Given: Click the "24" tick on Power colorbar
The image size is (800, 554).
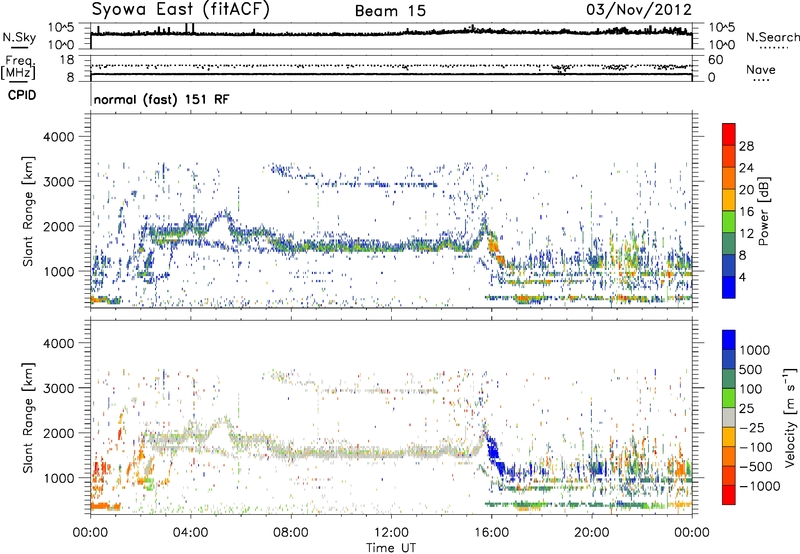Looking at the screenshot, I should click(746, 168).
